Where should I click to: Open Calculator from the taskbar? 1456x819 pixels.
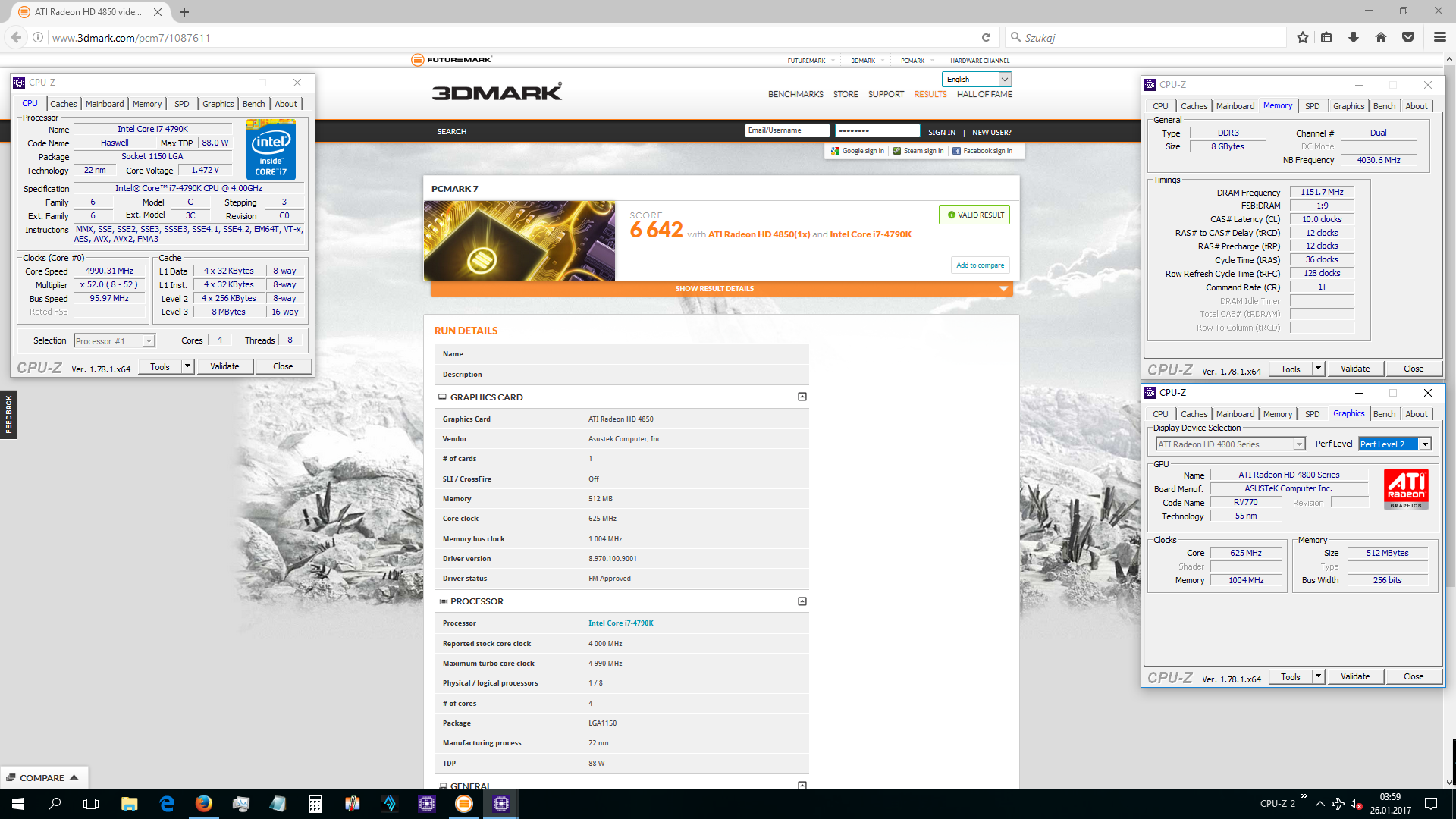pyautogui.click(x=315, y=804)
